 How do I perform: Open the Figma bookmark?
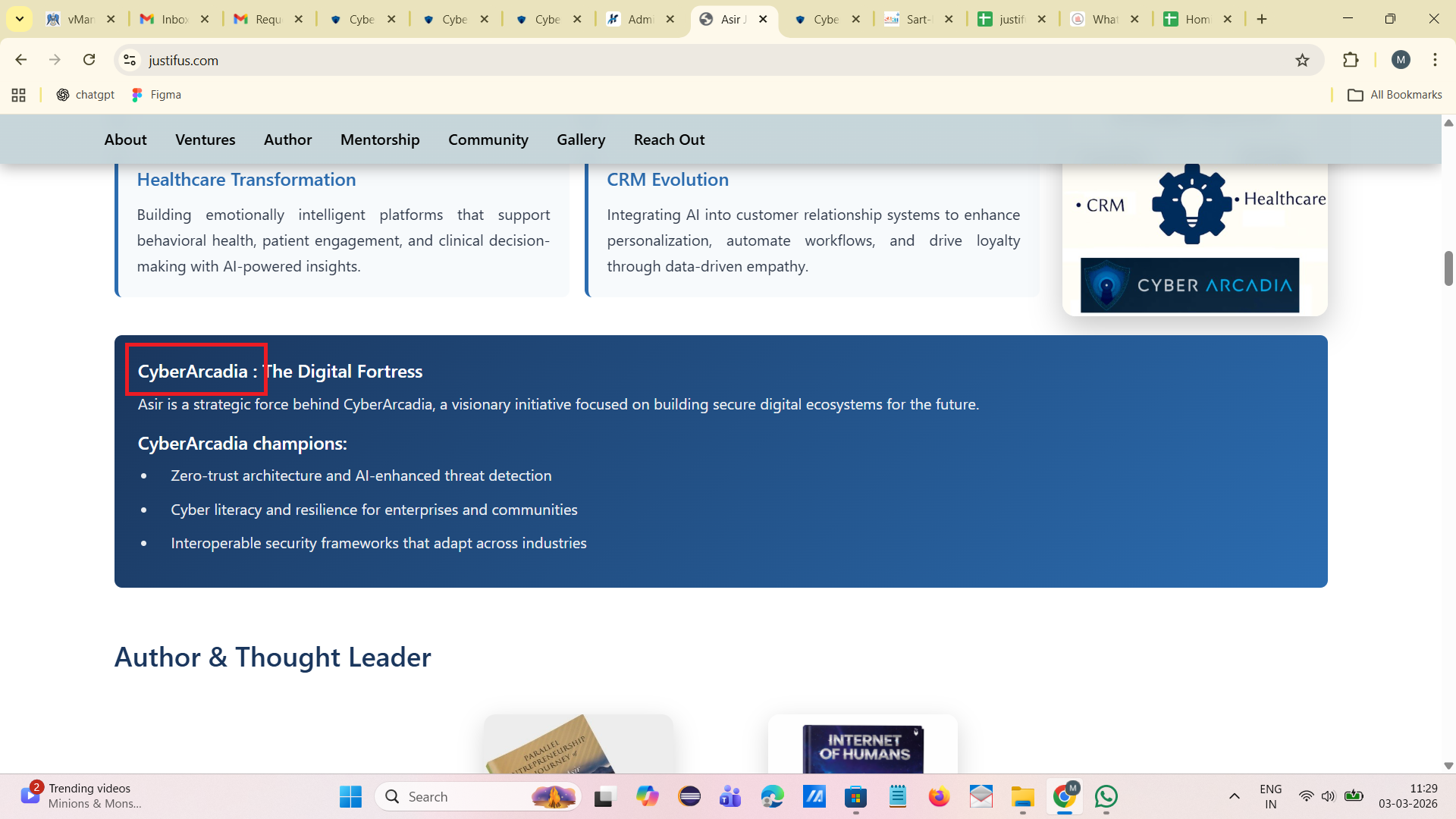(x=156, y=95)
